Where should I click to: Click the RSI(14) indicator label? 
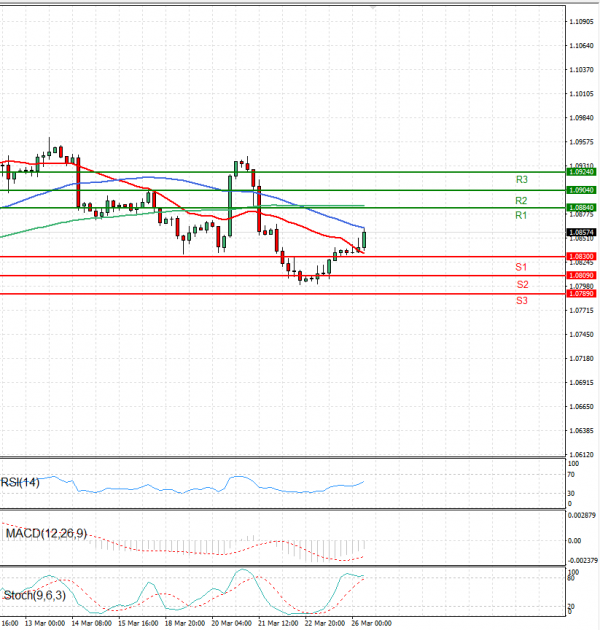point(20,482)
